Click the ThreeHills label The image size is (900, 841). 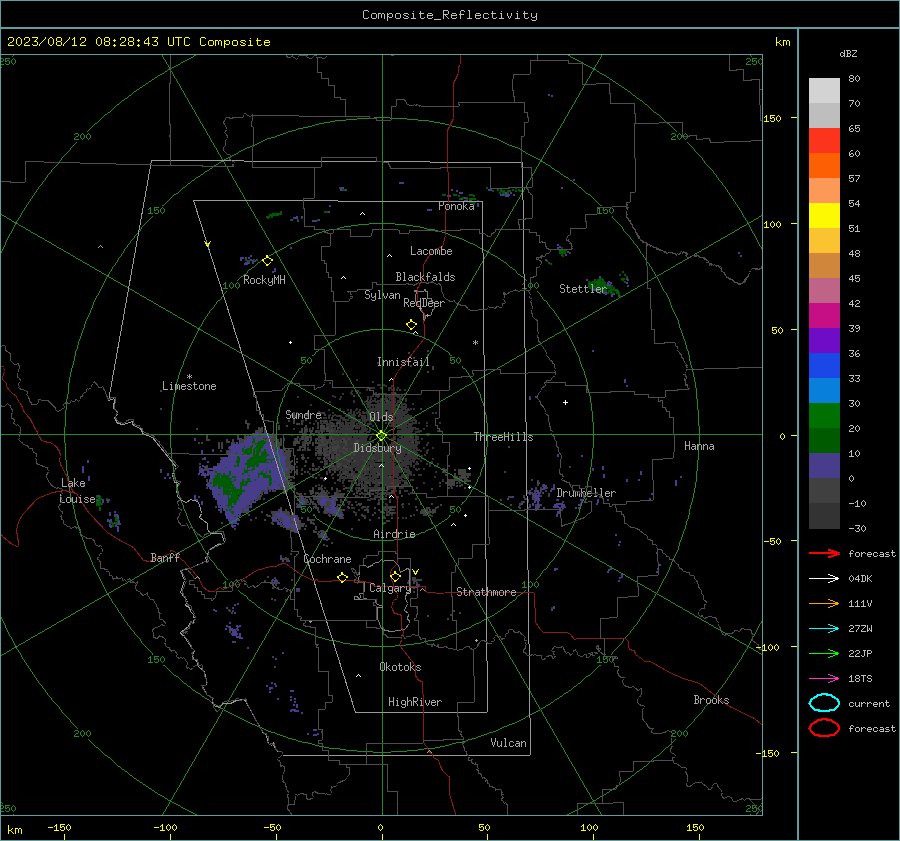point(503,437)
